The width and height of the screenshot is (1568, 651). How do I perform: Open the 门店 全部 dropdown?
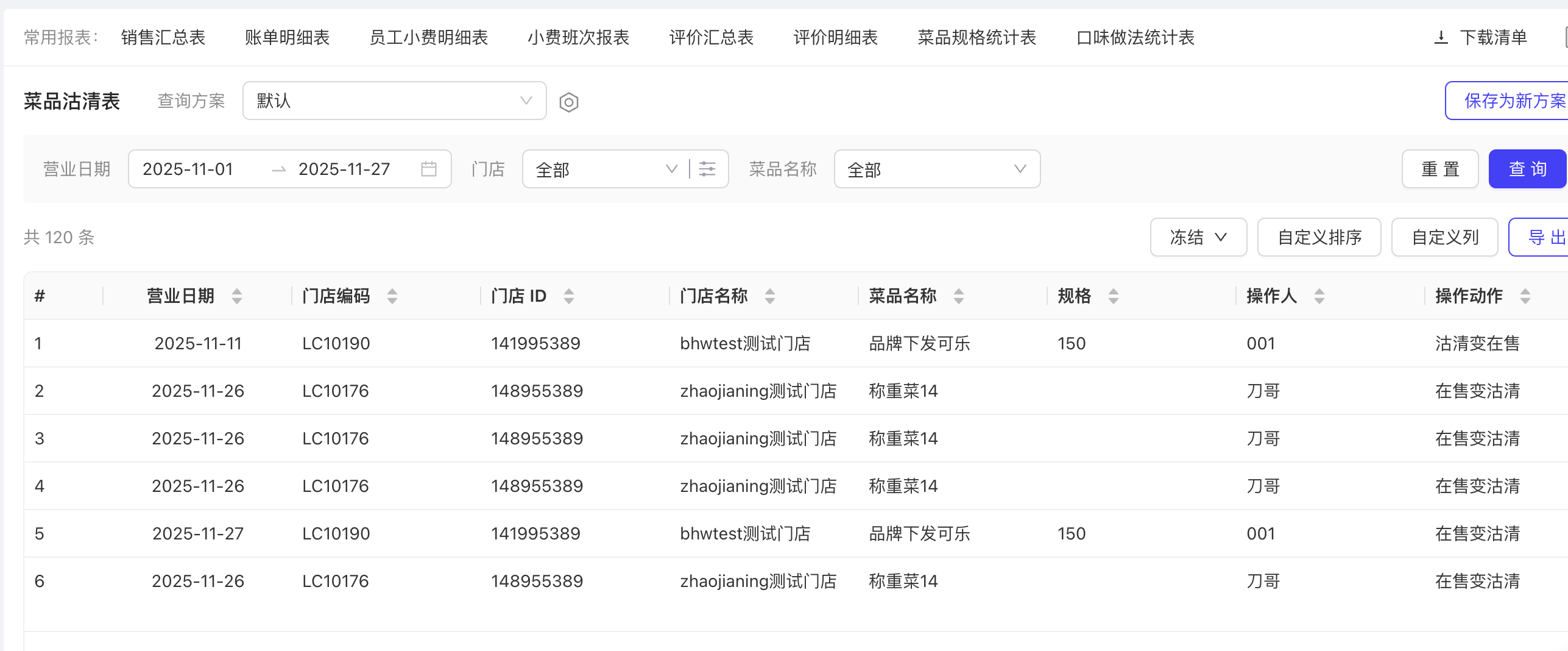604,169
